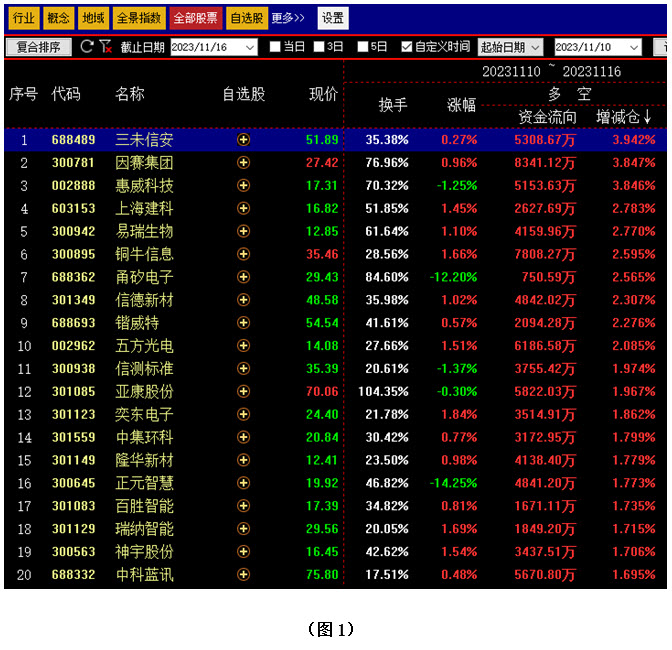Image resolution: width=672 pixels, height=650 pixels.
Task: Add 神宇股份 to watchlist plus icon
Action: click(243, 552)
